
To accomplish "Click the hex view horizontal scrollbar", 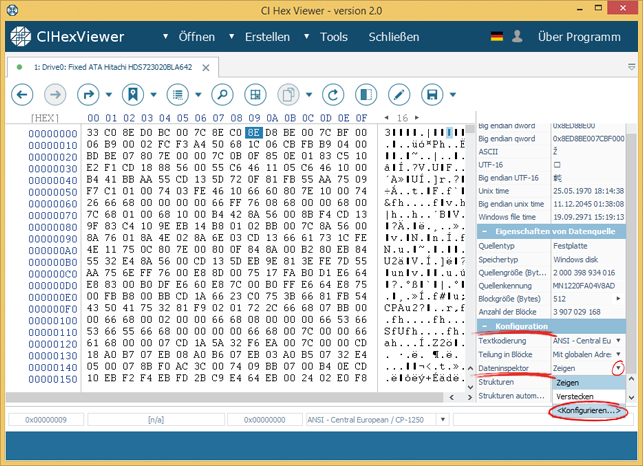I will click(225, 397).
